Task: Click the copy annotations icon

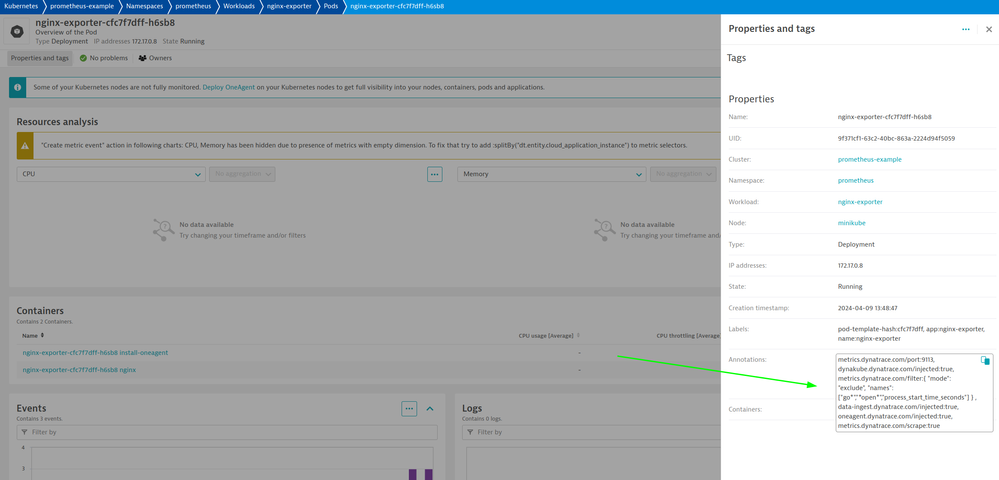Action: tap(985, 360)
